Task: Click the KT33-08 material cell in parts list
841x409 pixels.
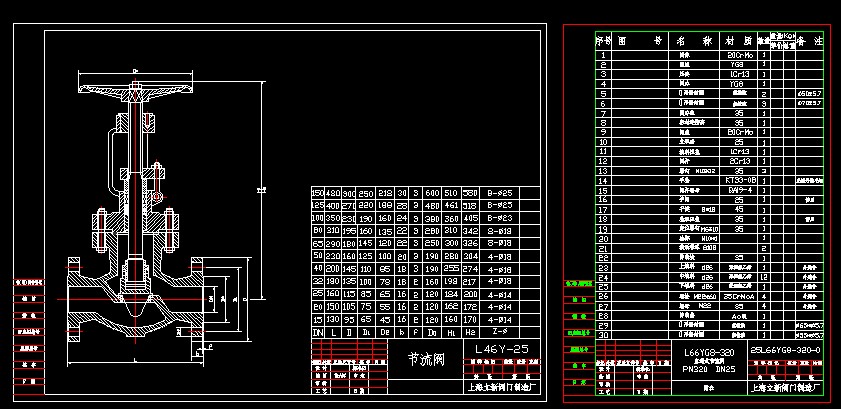Action: click(x=738, y=179)
